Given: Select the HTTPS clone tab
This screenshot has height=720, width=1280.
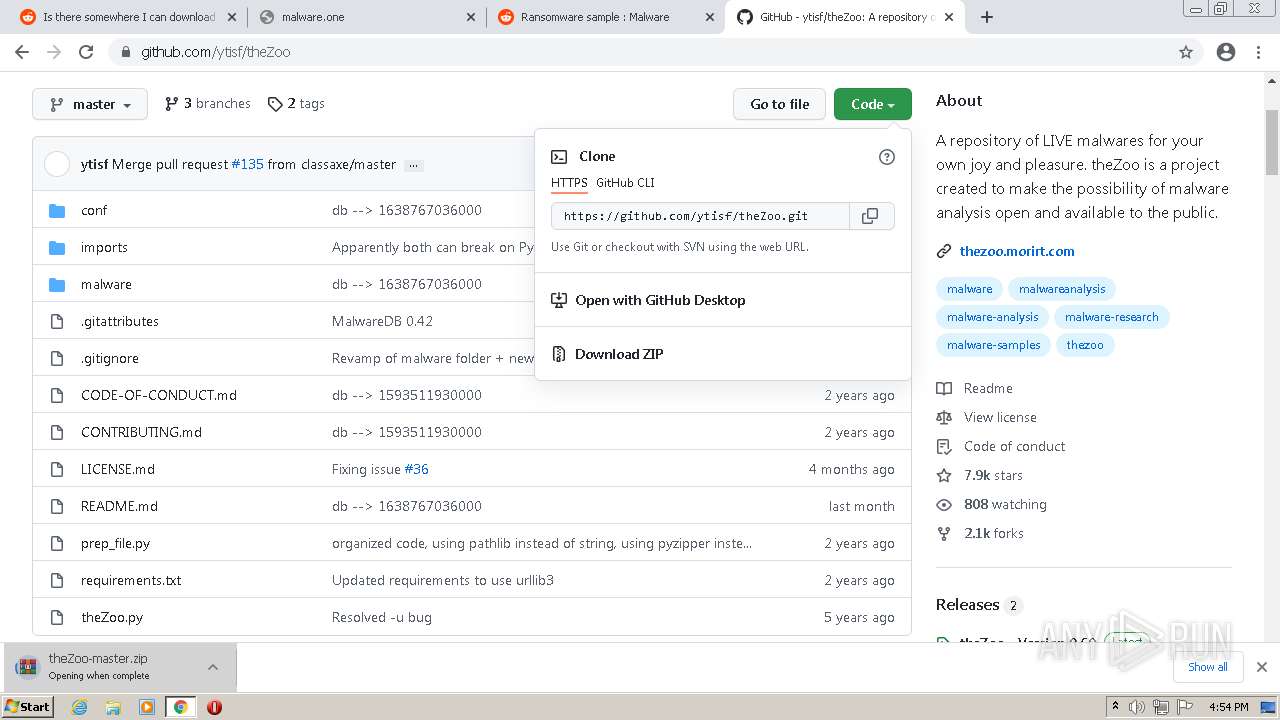Looking at the screenshot, I should point(569,183).
